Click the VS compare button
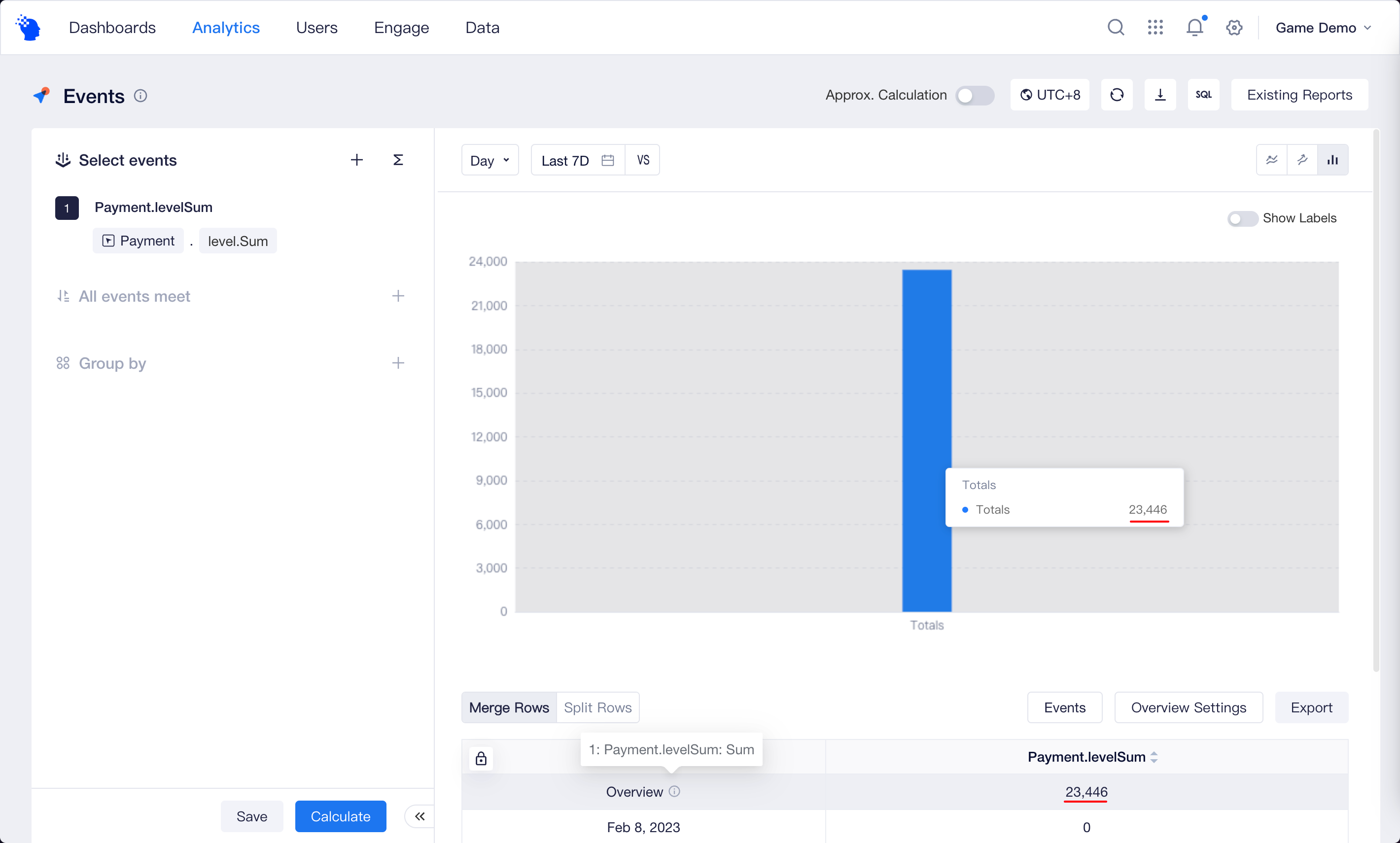1400x843 pixels. point(642,160)
